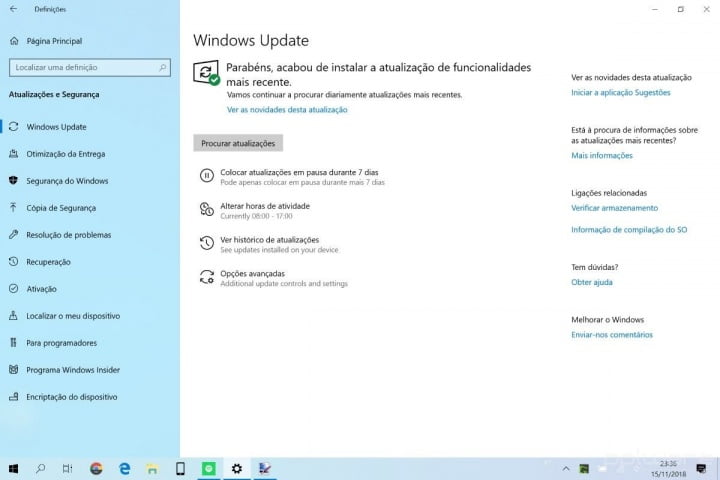Click the green system tray icon
720x480 pixels.
coord(584,469)
